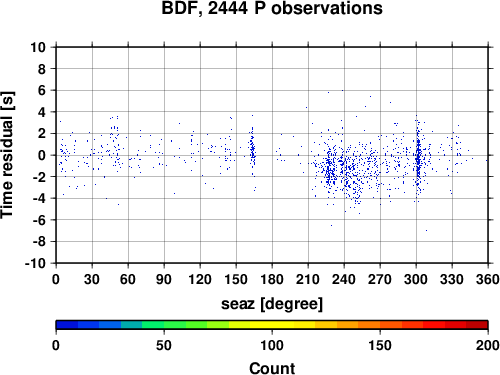The image size is (500, 375).
Task: Select the dark red swatch at colorbar end
Action: click(477, 325)
